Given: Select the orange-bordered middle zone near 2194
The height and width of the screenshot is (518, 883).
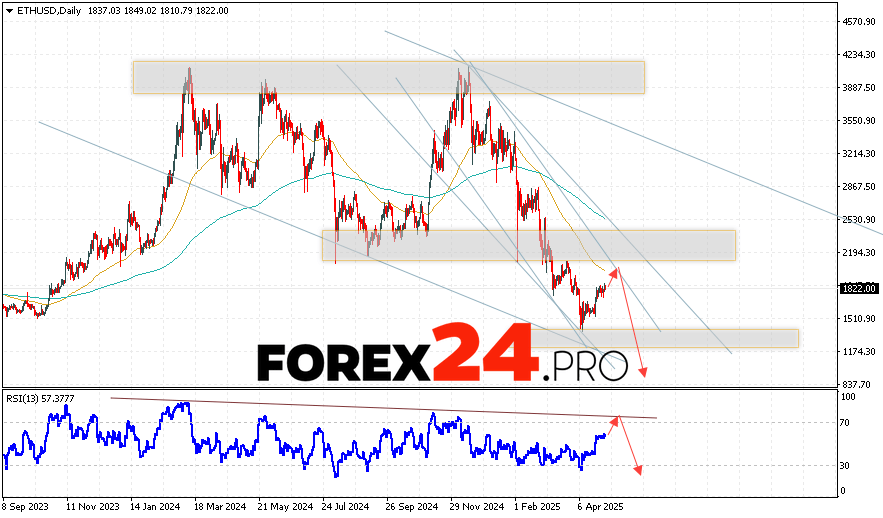Looking at the screenshot, I should coord(528,245).
